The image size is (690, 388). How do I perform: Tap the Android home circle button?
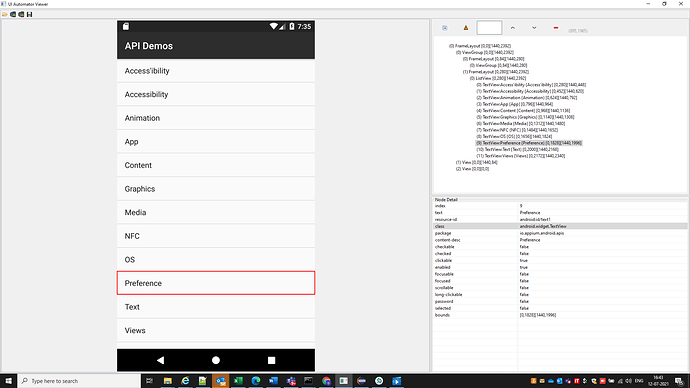216,360
